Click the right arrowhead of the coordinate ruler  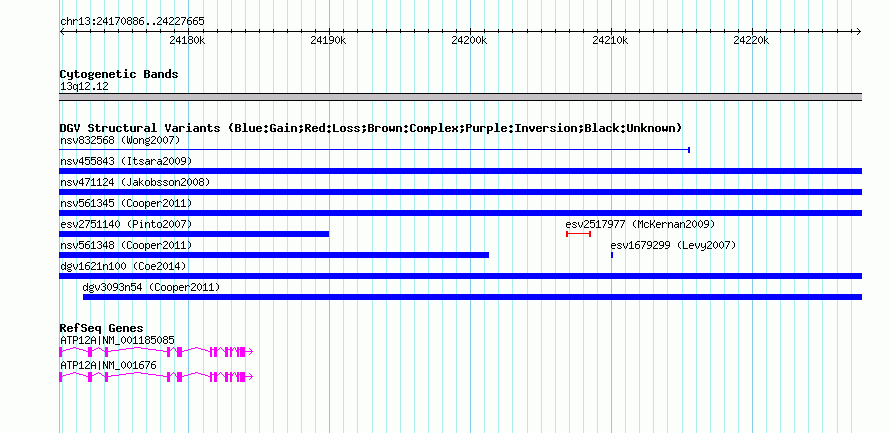(859, 32)
